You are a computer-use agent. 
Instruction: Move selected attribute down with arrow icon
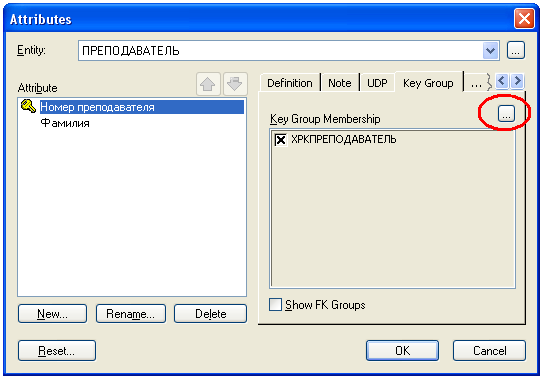(x=235, y=84)
